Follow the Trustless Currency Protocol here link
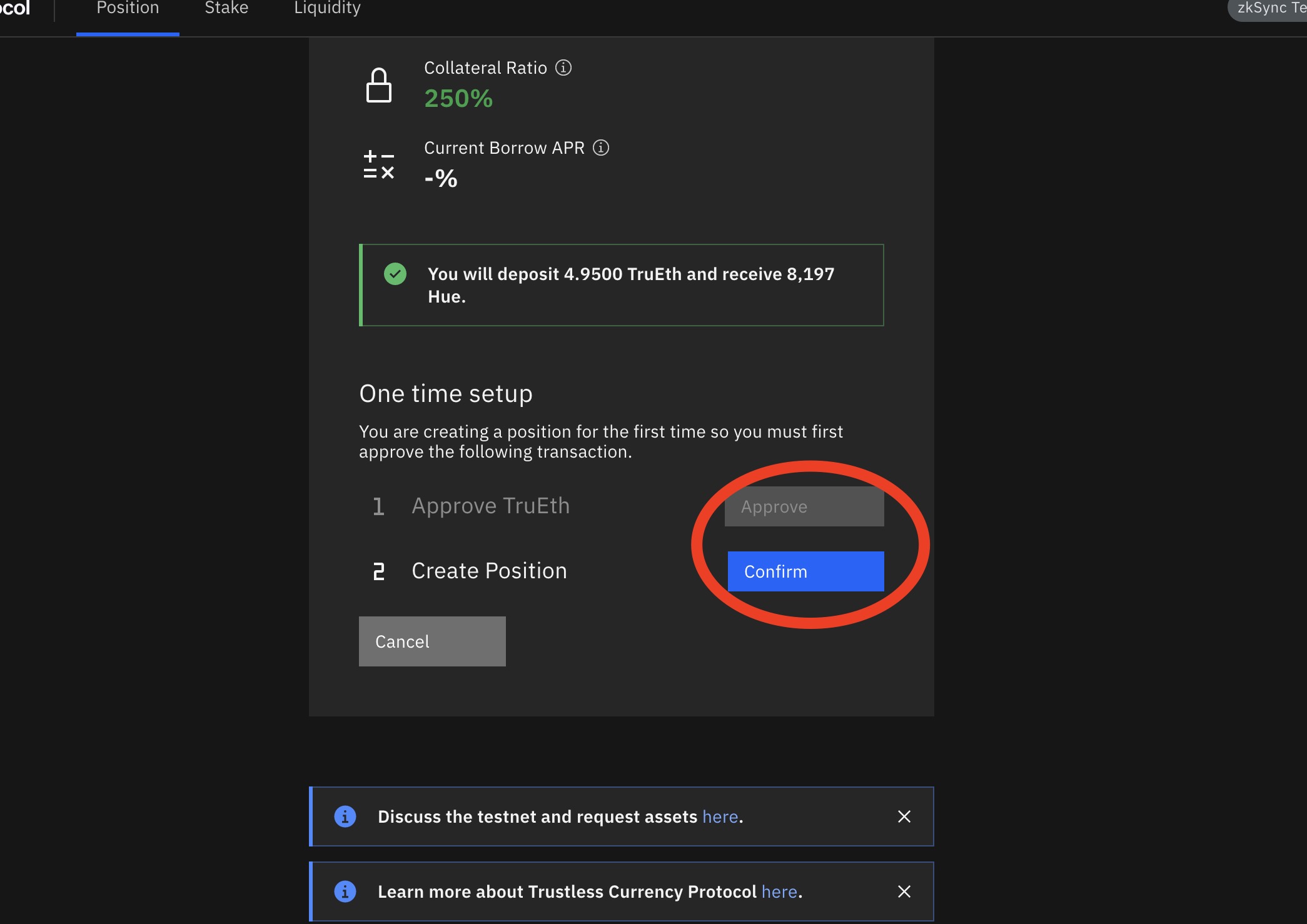 click(779, 891)
